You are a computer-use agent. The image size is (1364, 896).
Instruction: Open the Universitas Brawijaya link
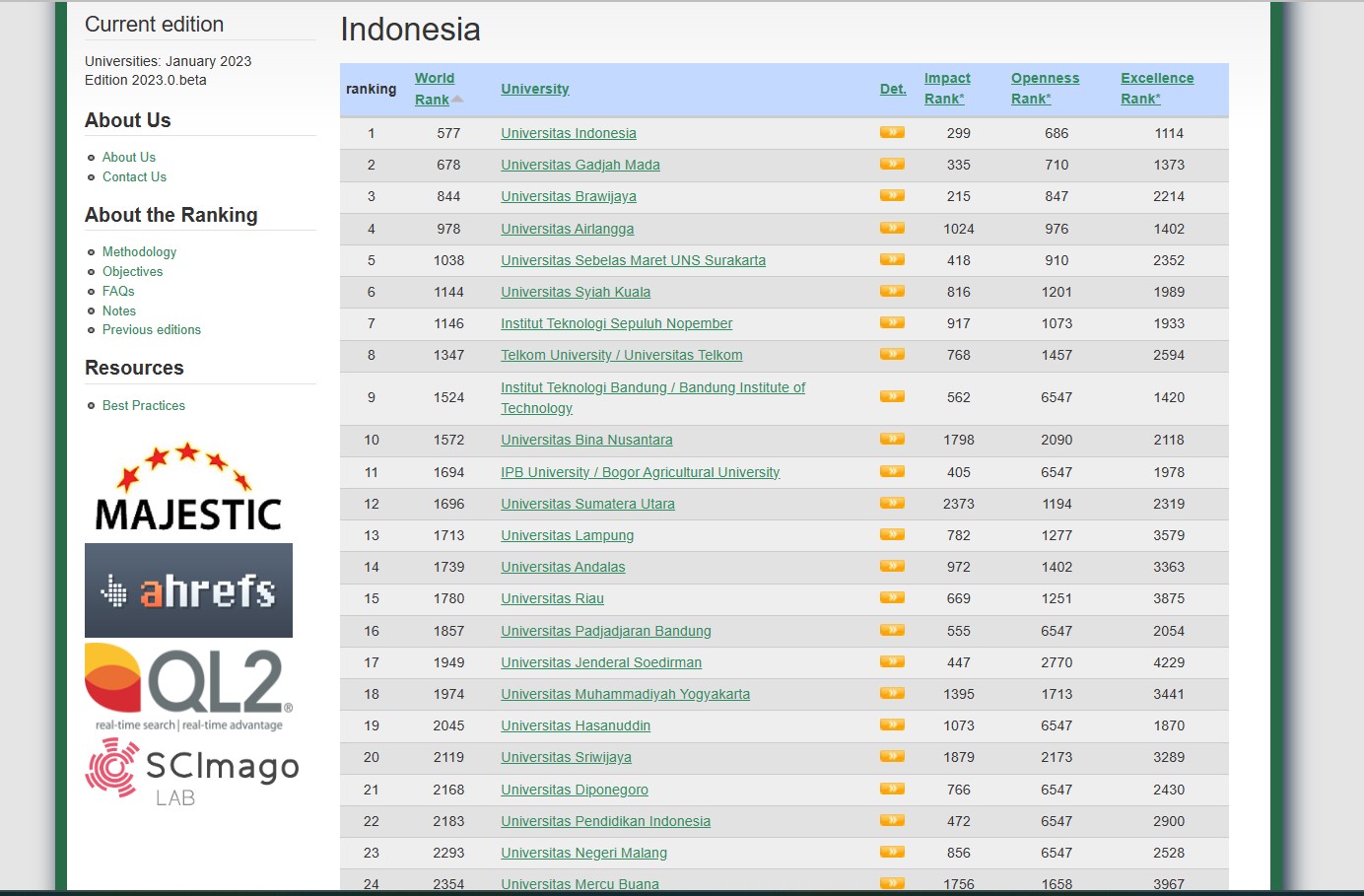(x=568, y=196)
